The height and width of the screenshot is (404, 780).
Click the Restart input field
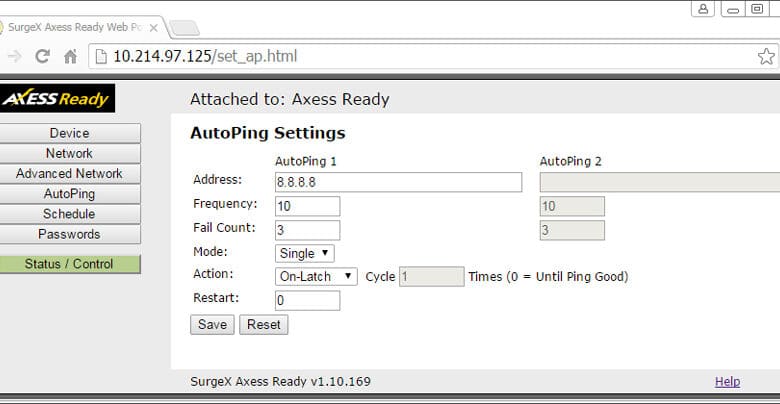pos(307,301)
